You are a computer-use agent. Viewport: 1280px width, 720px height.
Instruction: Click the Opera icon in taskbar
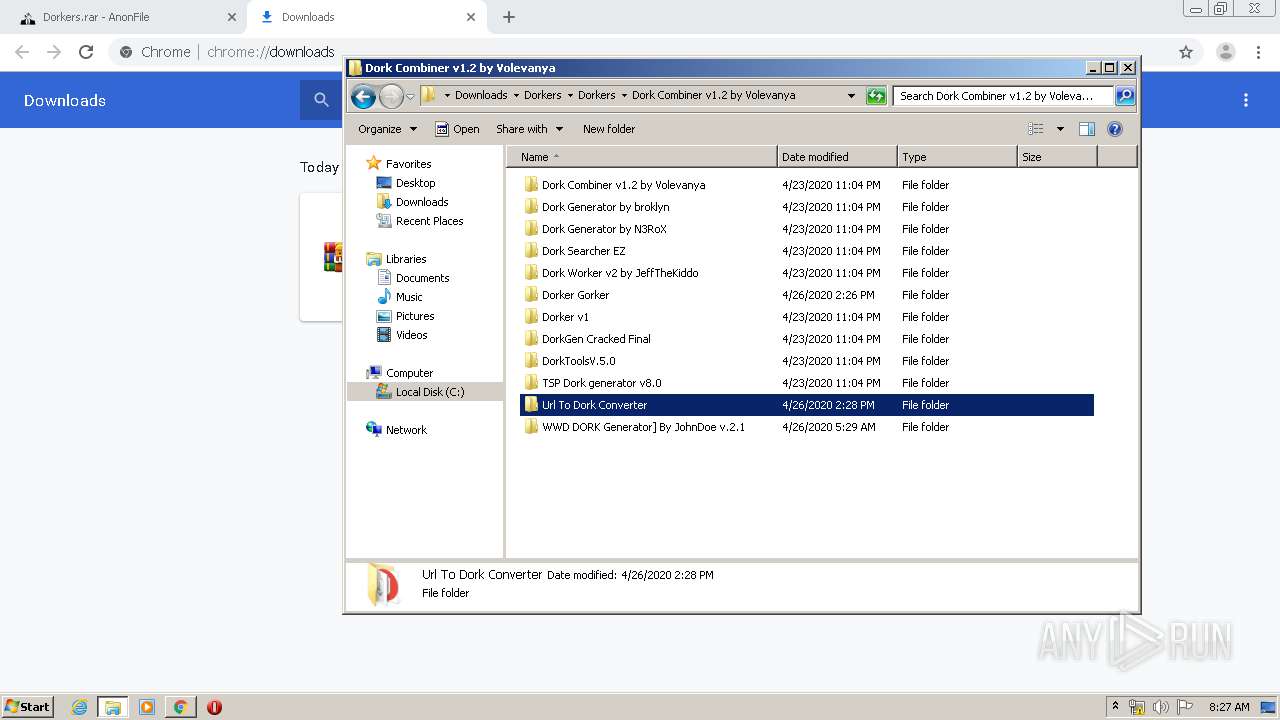click(214, 707)
